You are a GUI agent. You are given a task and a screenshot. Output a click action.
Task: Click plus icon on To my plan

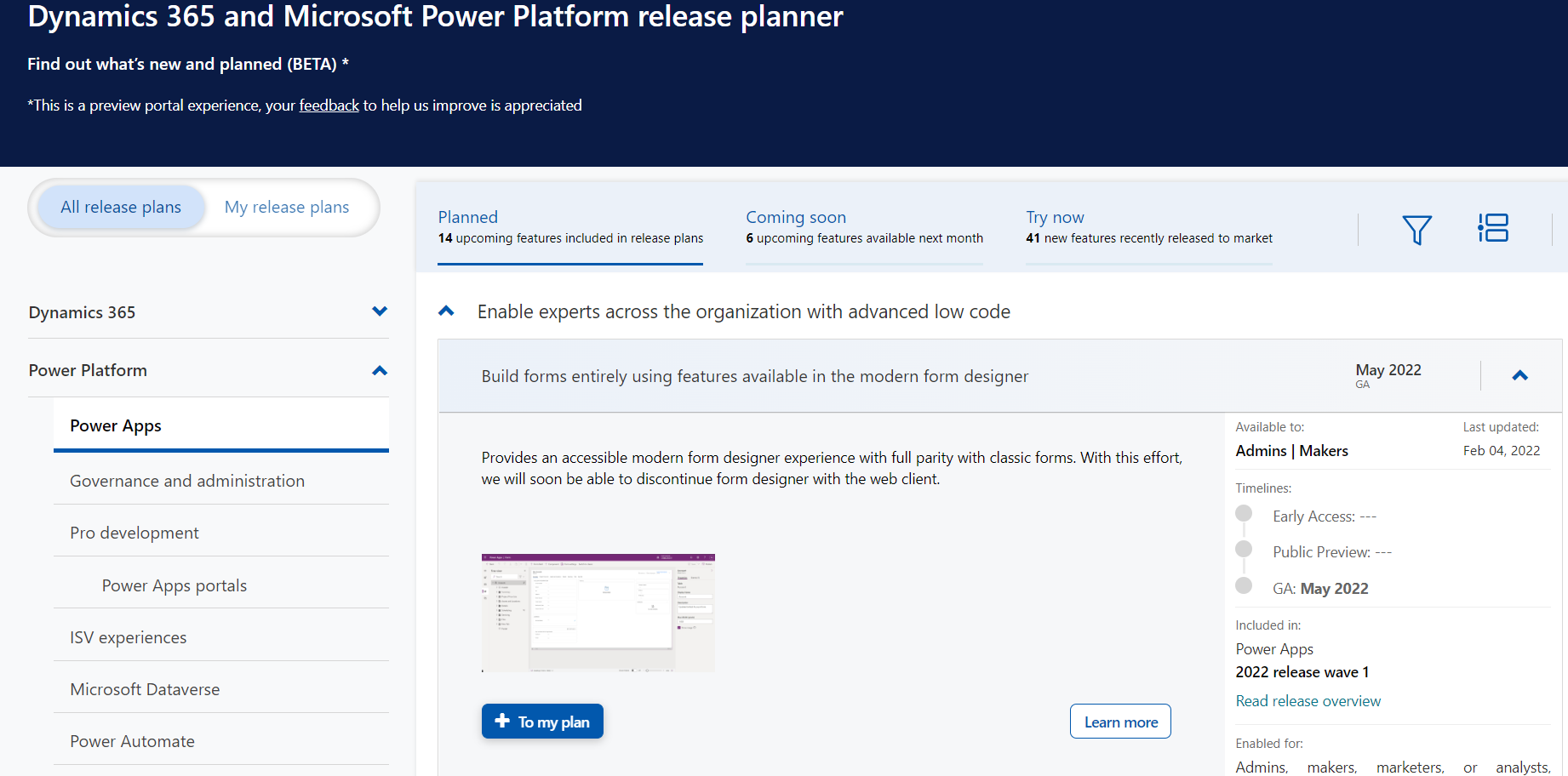click(502, 721)
